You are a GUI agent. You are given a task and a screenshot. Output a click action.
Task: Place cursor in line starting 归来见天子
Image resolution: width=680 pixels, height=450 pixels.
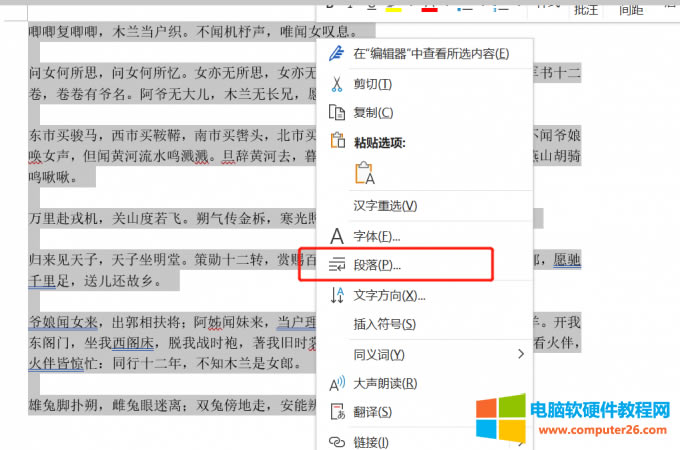pyautogui.click(x=172, y=260)
